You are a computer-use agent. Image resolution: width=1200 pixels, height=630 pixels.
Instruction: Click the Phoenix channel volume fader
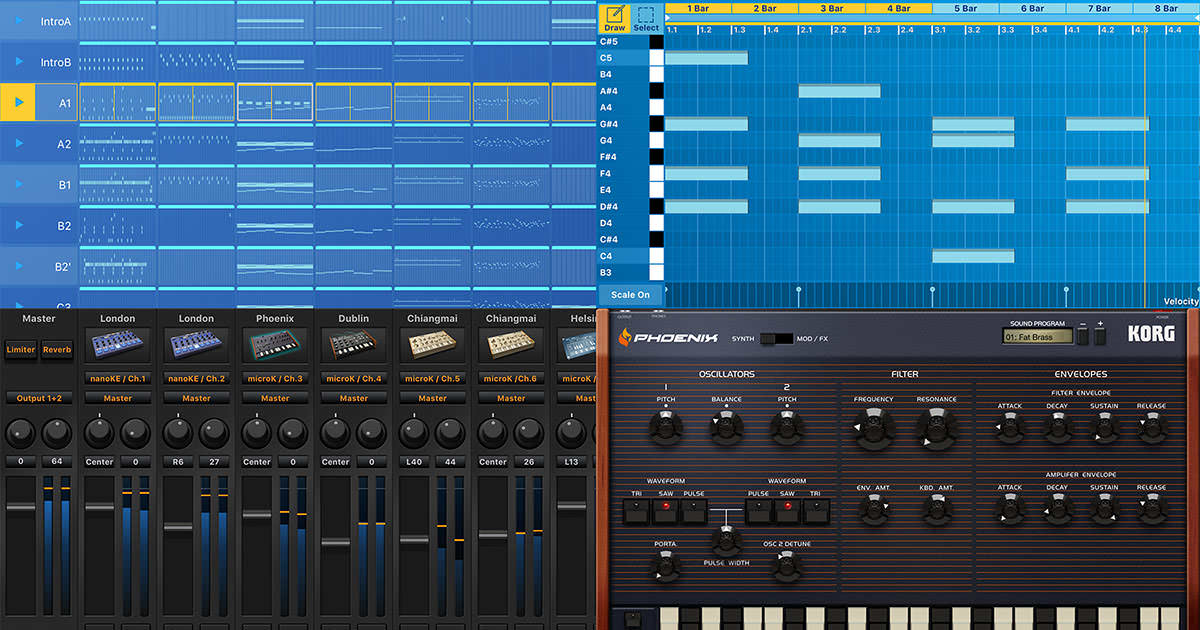point(257,515)
